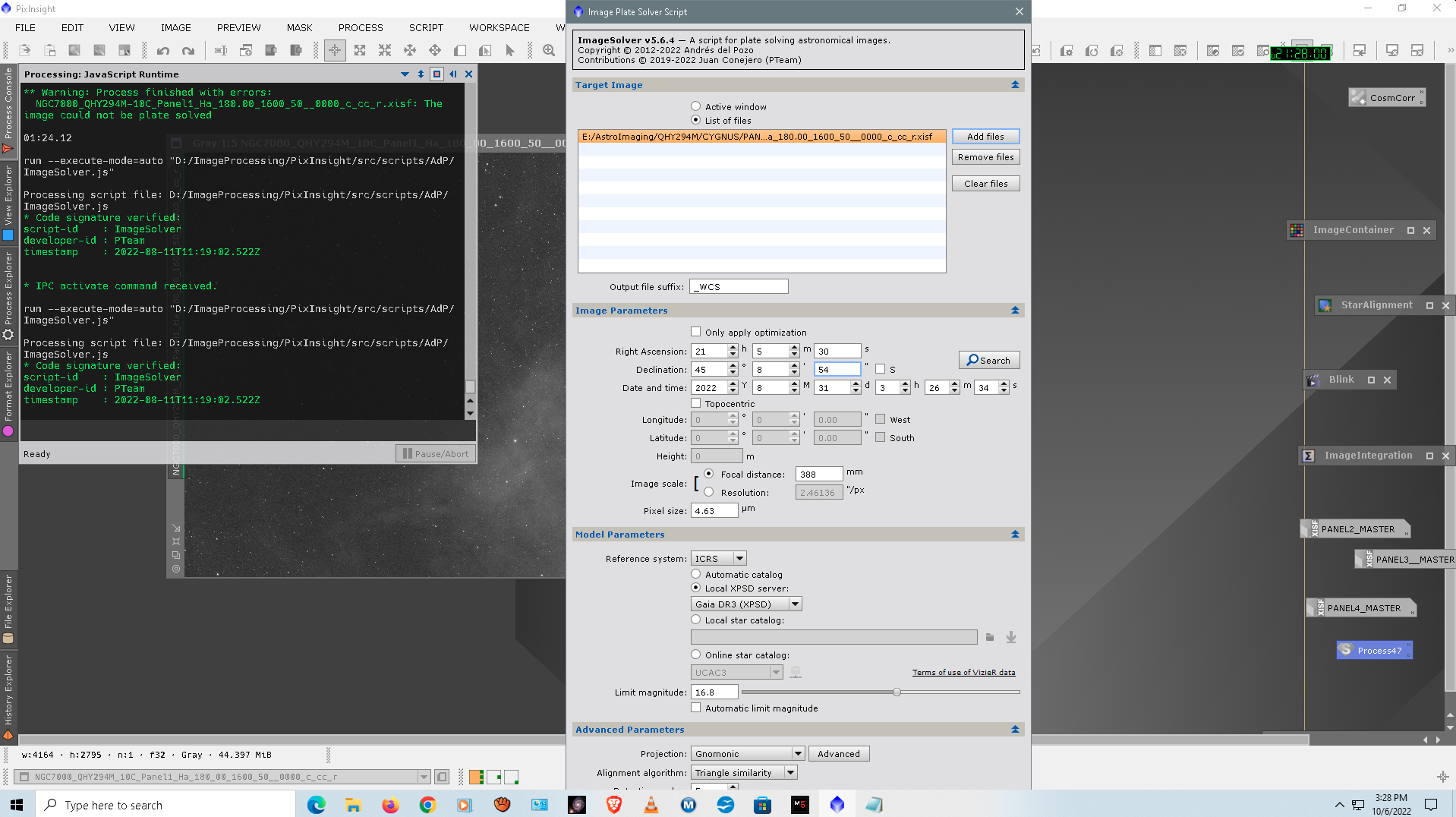The height and width of the screenshot is (817, 1456).
Task: Enable the Topocentric checkbox
Action: tap(695, 403)
